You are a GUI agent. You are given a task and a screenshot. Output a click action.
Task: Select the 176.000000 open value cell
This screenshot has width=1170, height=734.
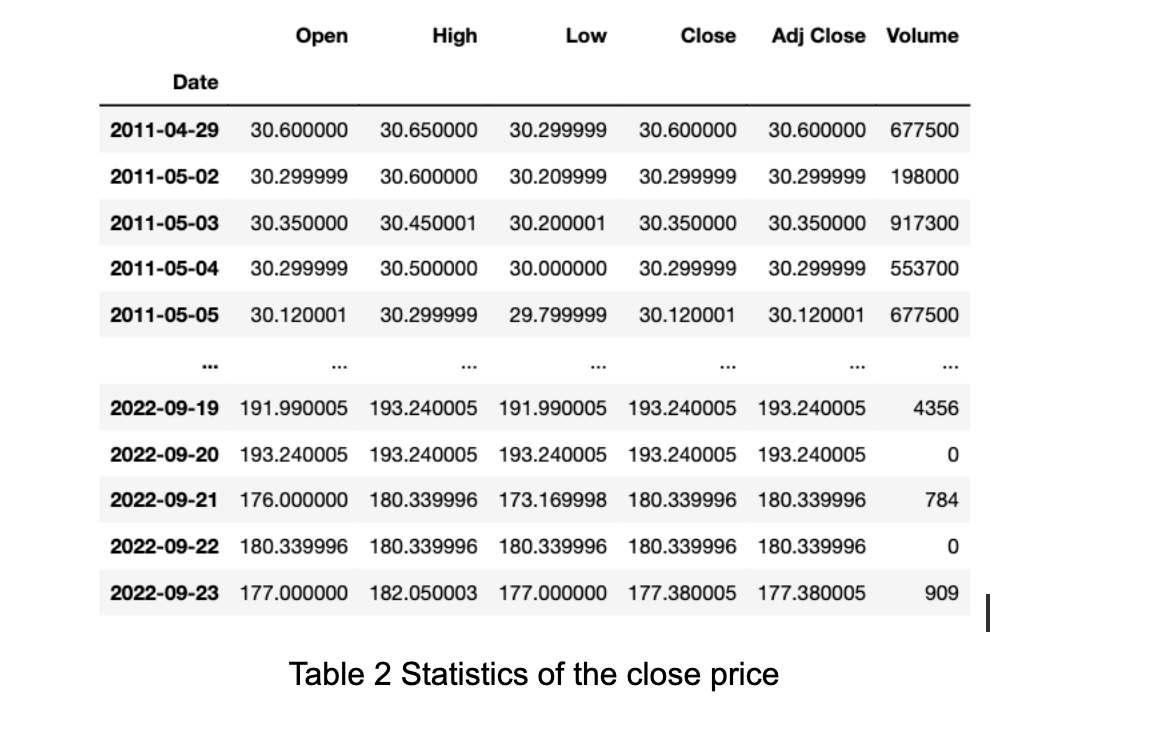point(293,500)
